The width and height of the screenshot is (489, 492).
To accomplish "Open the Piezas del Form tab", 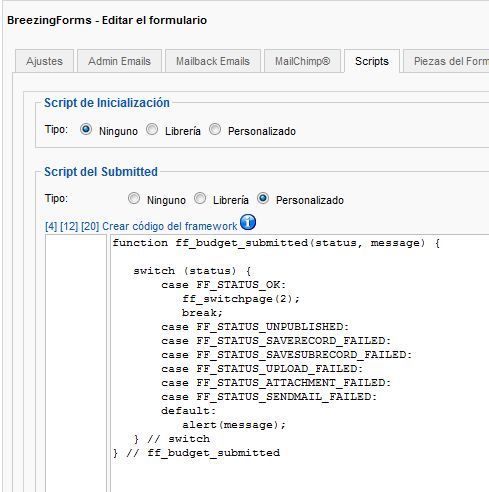I will click(x=446, y=61).
